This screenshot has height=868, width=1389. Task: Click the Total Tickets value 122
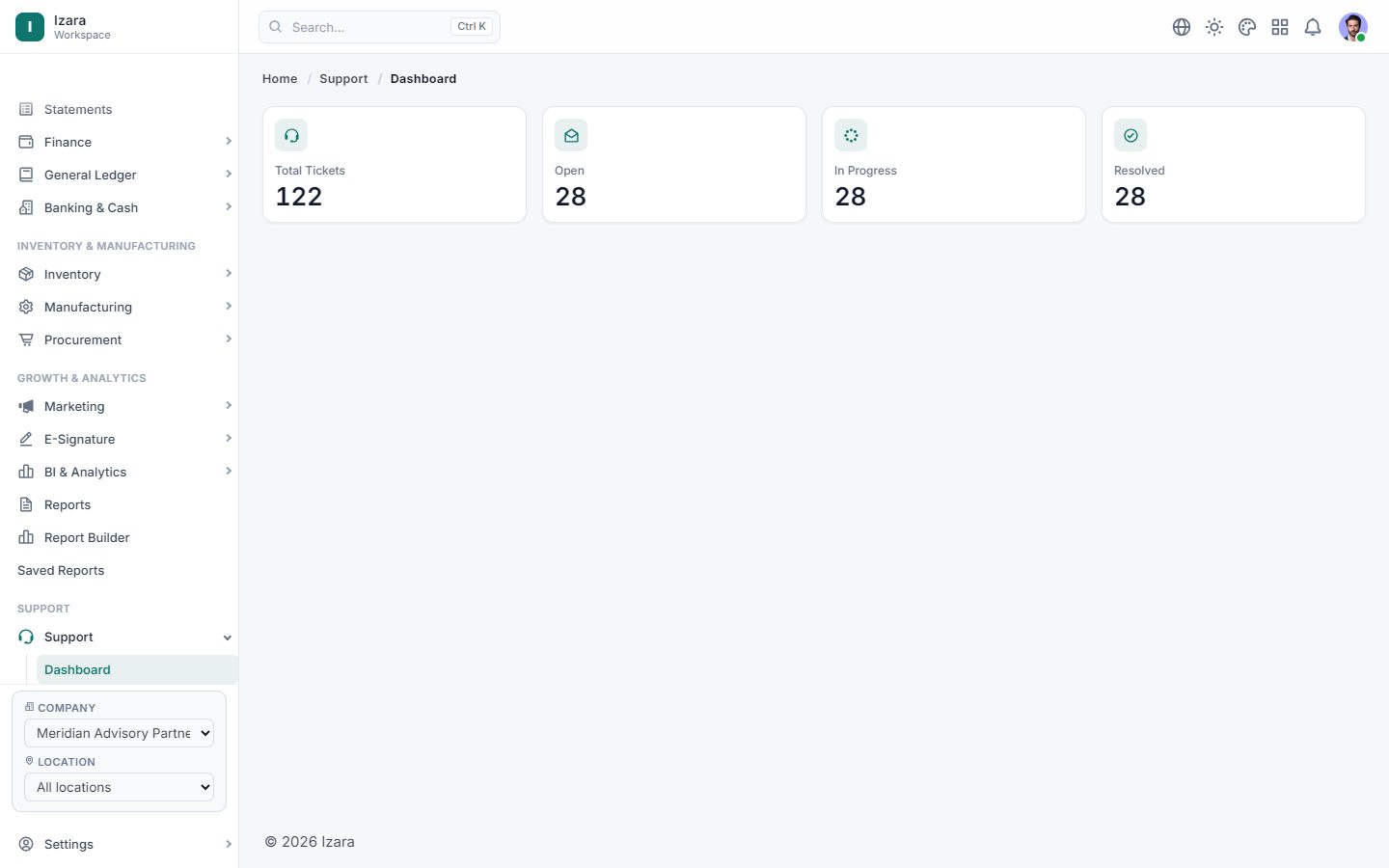(x=299, y=197)
